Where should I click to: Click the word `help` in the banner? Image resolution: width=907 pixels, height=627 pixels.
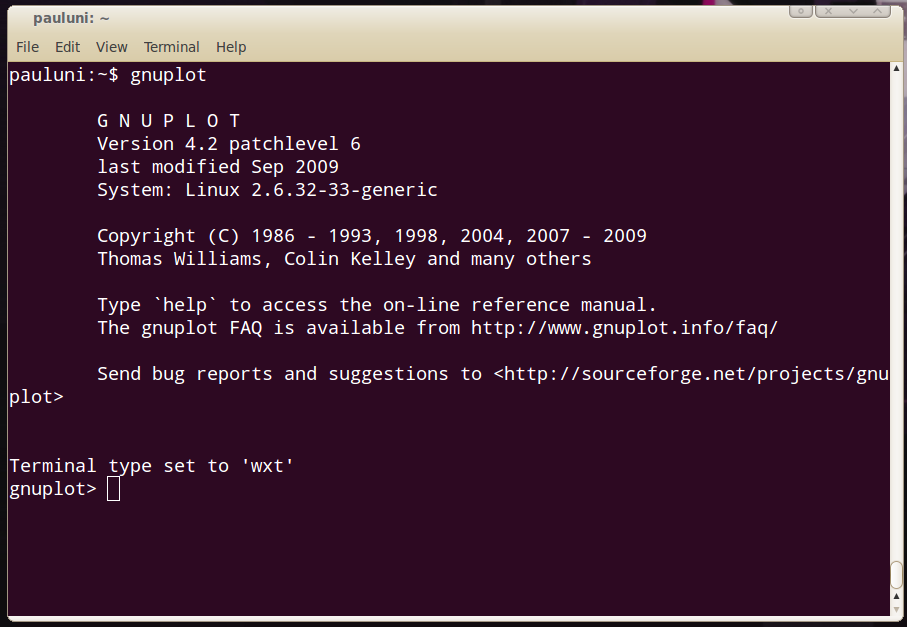(185, 305)
